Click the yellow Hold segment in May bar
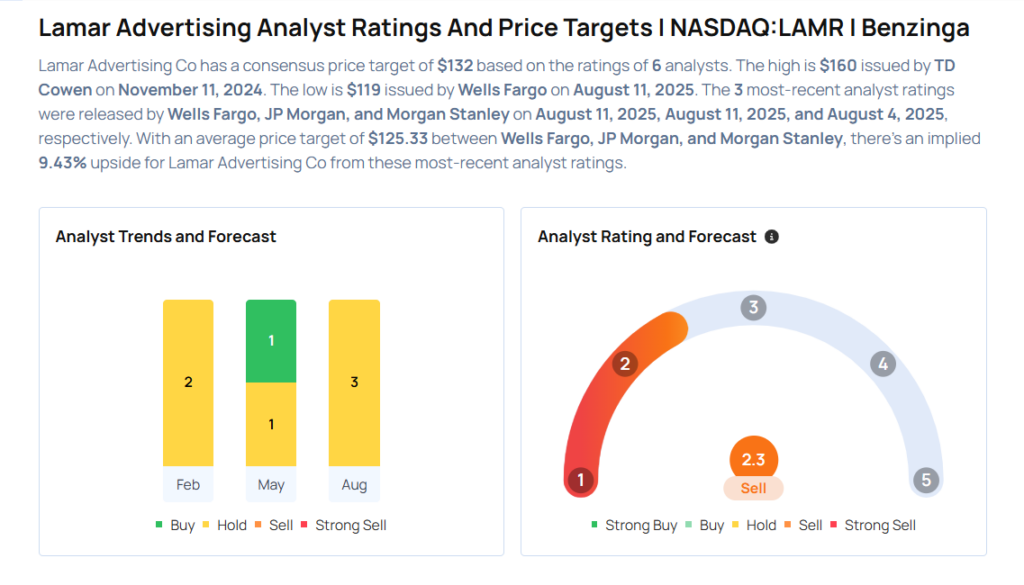Image resolution: width=1024 pixels, height=585 pixels. (271, 424)
